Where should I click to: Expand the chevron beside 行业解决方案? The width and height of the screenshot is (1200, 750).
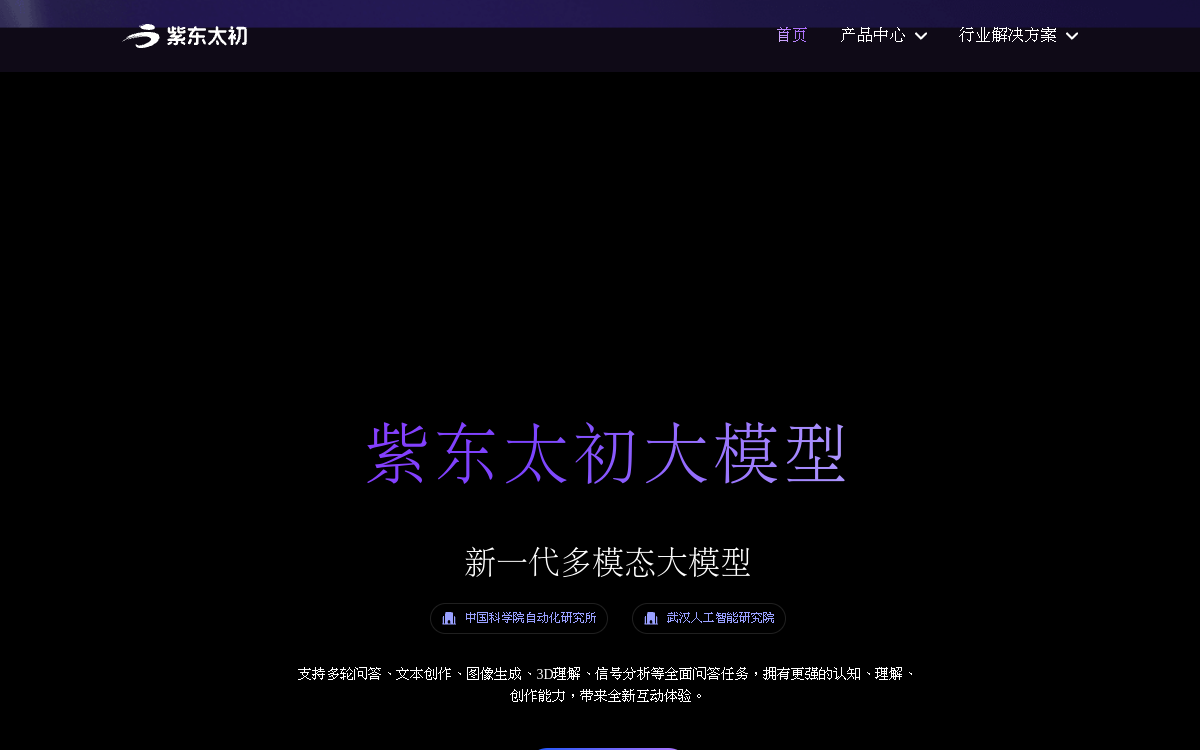tap(1072, 36)
